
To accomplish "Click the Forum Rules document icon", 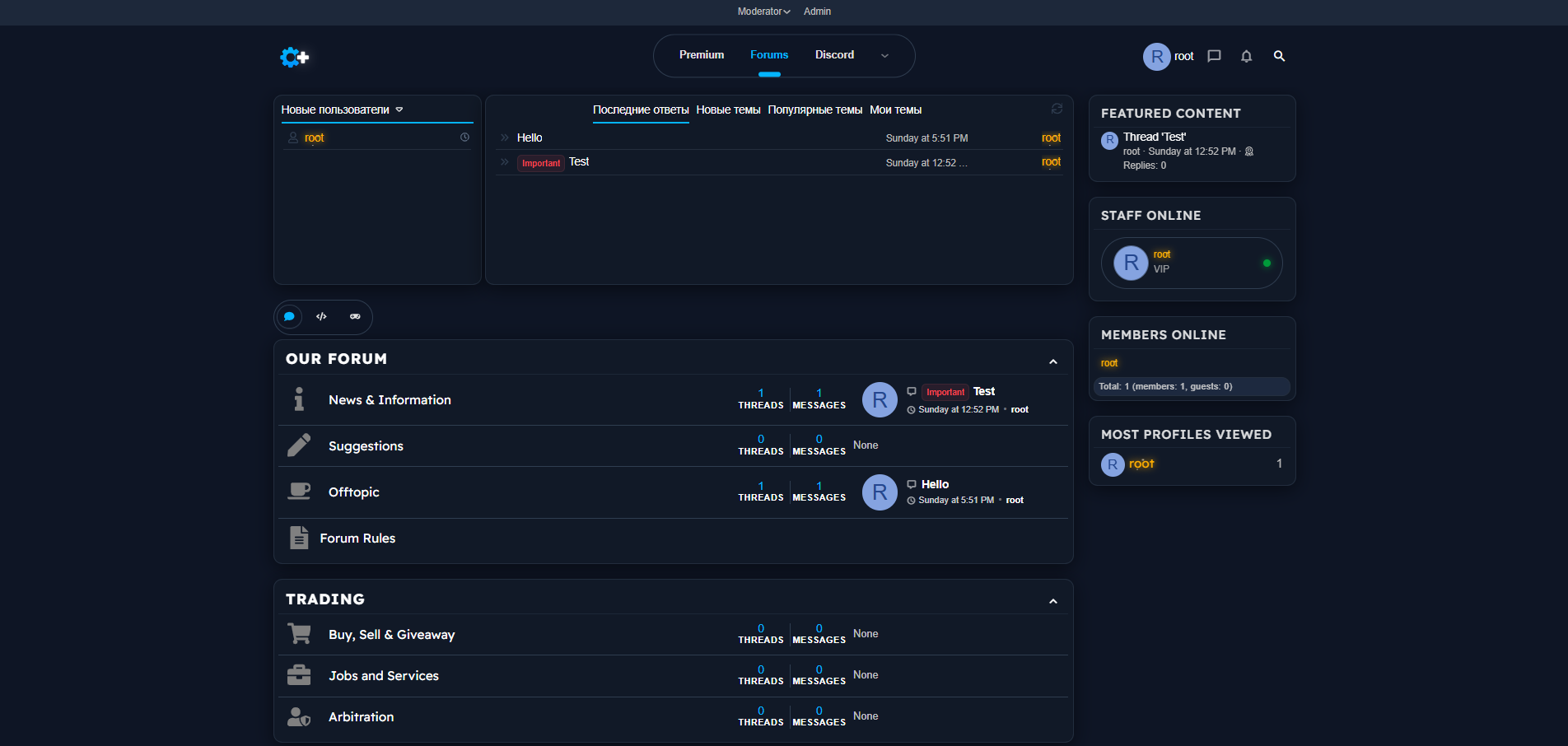I will pyautogui.click(x=299, y=538).
